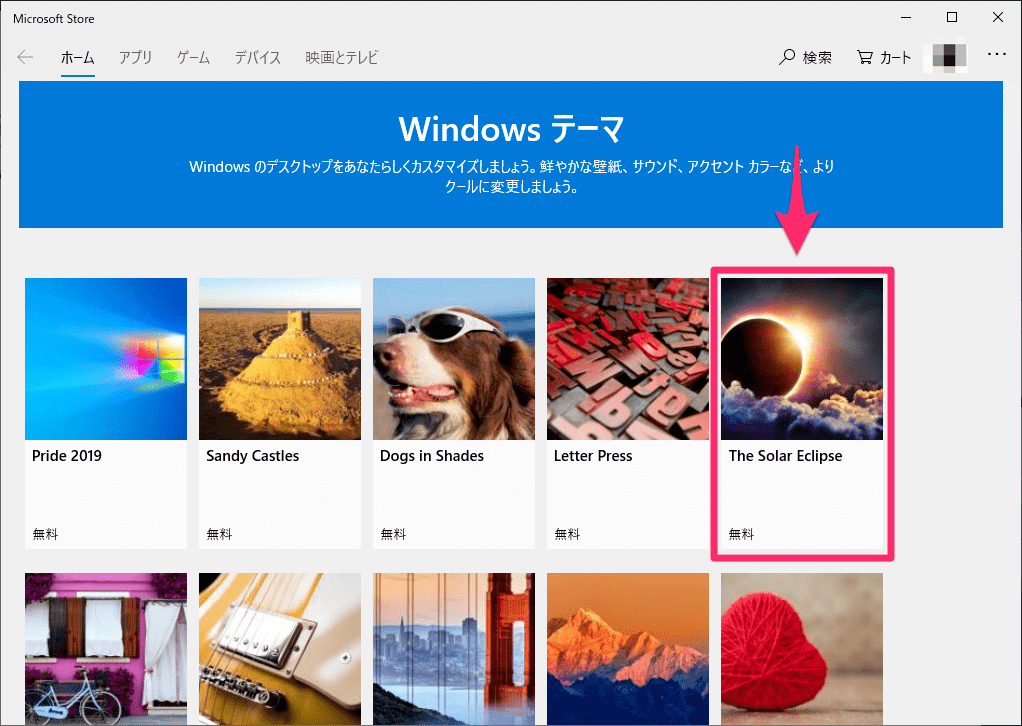Select the デバイス tab
The height and width of the screenshot is (726, 1022).
pyautogui.click(x=258, y=57)
